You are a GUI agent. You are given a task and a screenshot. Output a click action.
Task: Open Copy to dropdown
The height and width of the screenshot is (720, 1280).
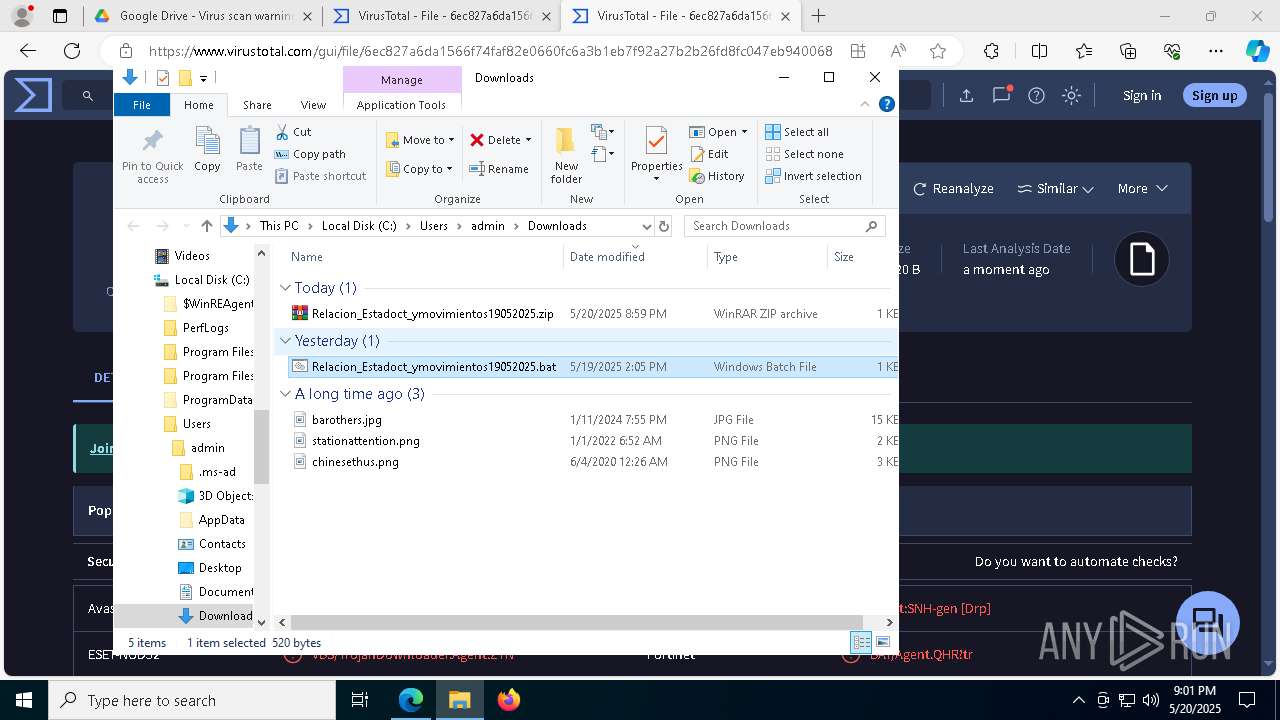(420, 169)
